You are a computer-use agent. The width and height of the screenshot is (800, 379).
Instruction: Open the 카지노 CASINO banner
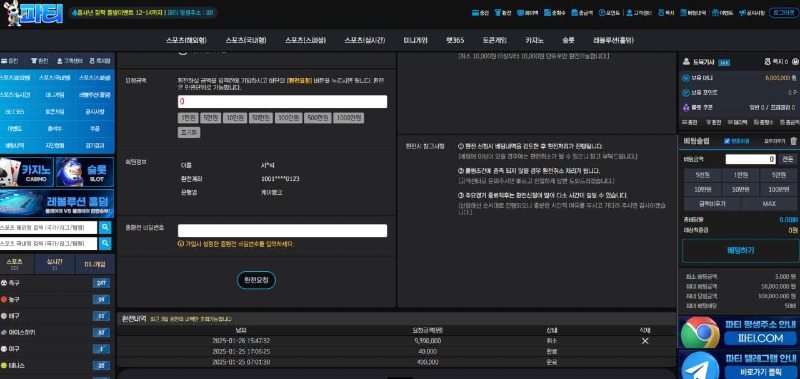click(27, 172)
